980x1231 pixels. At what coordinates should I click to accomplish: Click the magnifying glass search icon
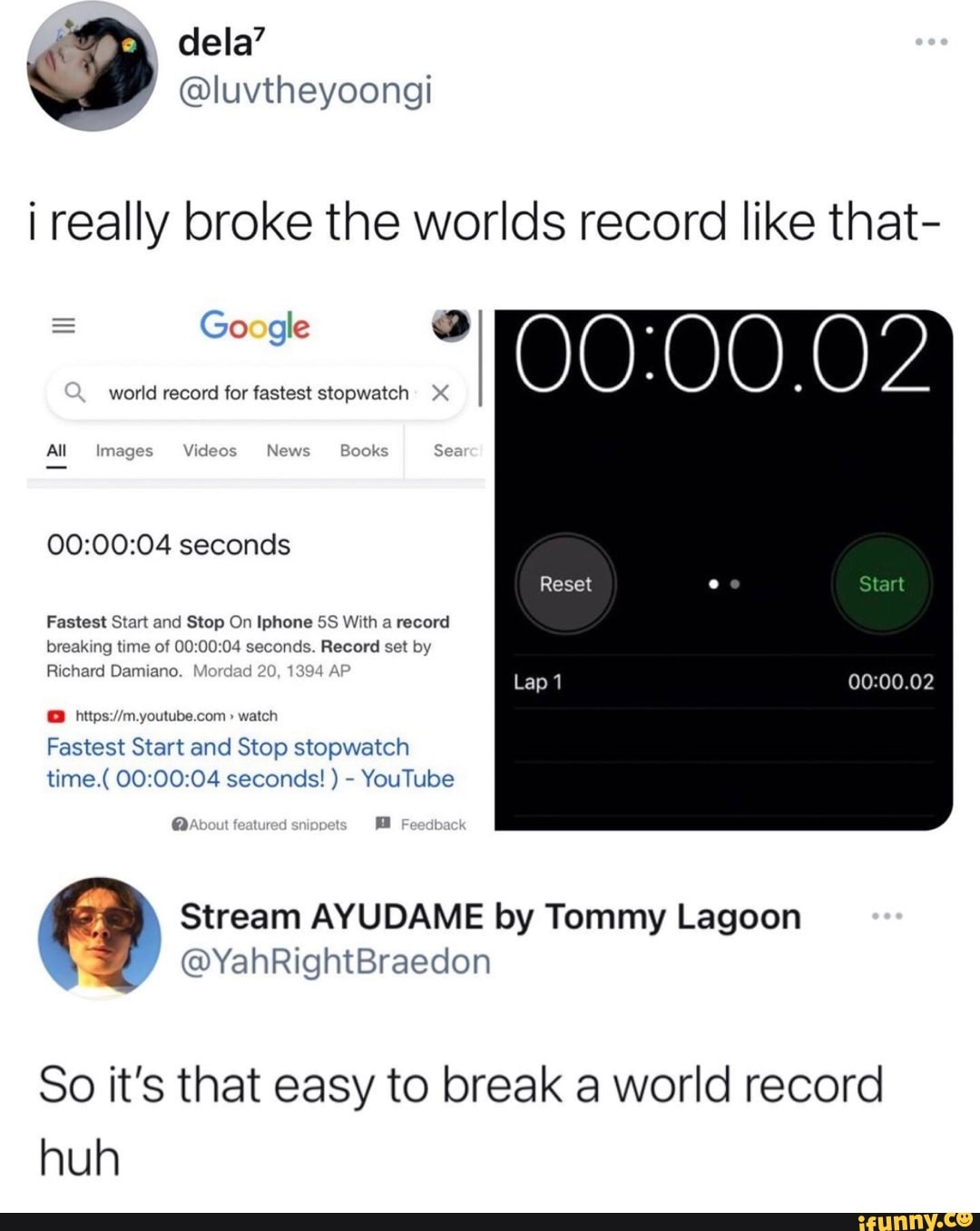[x=75, y=392]
